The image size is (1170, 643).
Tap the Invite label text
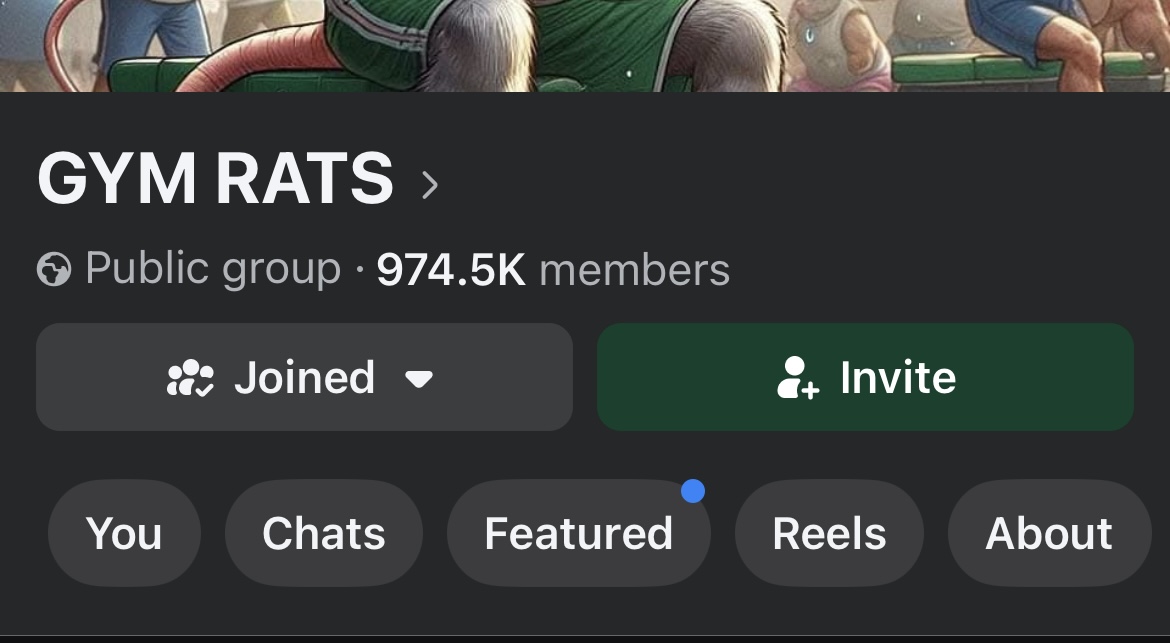click(898, 377)
